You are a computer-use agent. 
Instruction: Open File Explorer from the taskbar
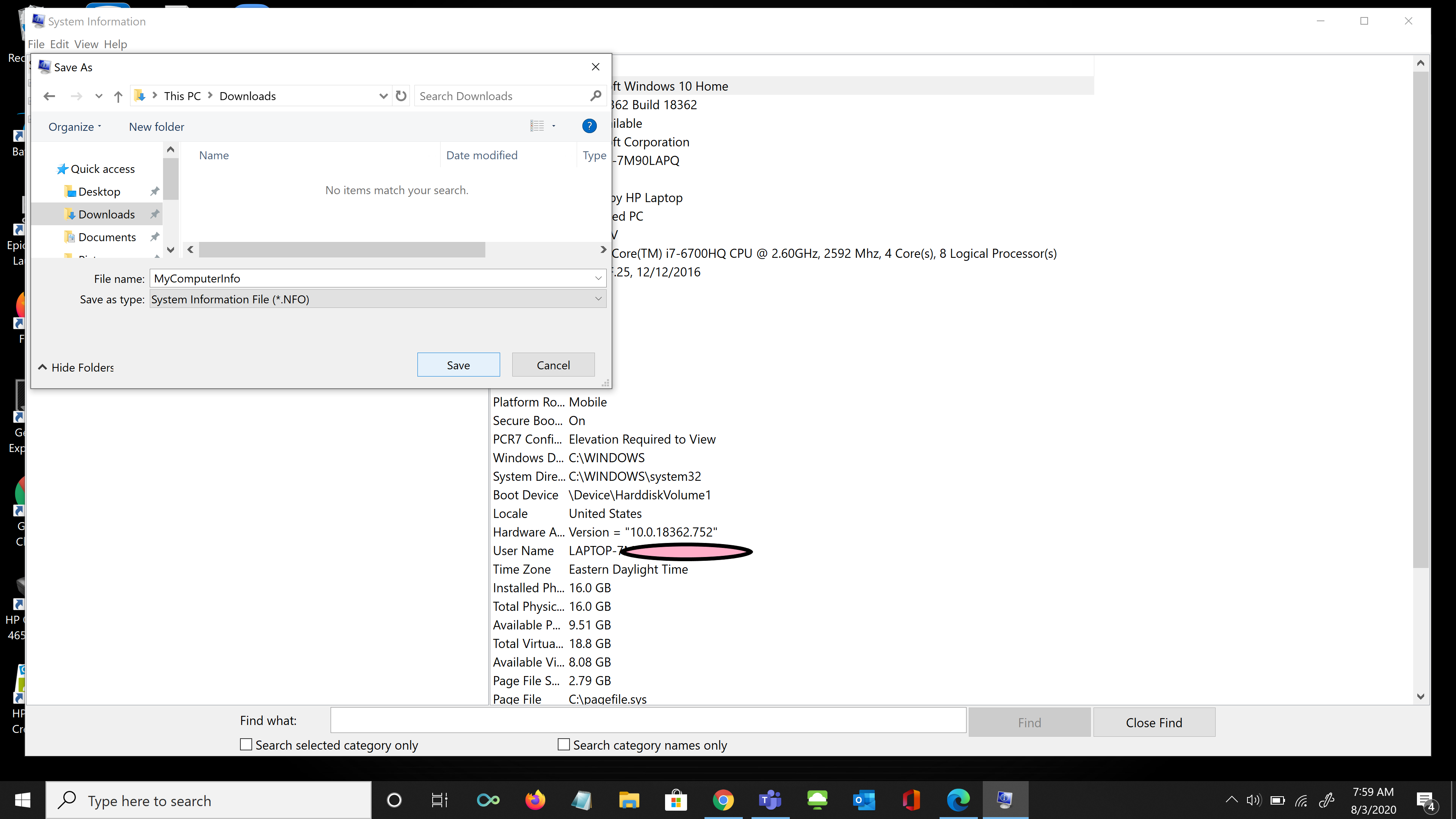[629, 800]
